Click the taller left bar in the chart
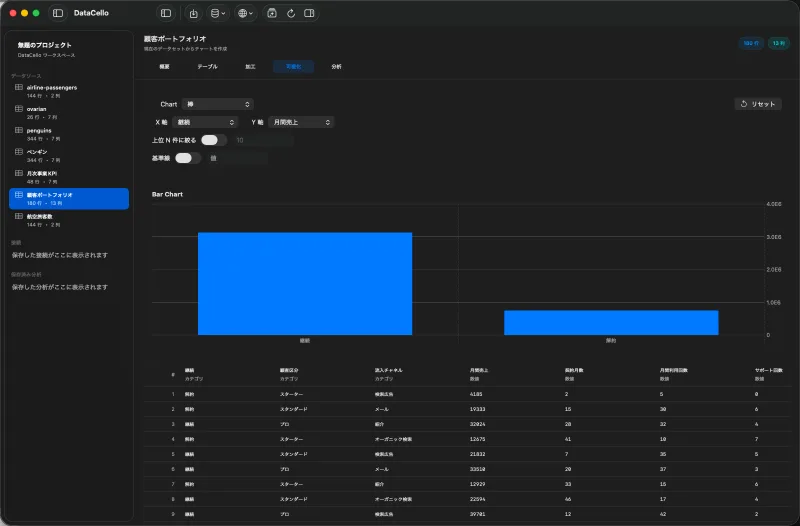Screen dimensions: 800x526 click(305, 284)
